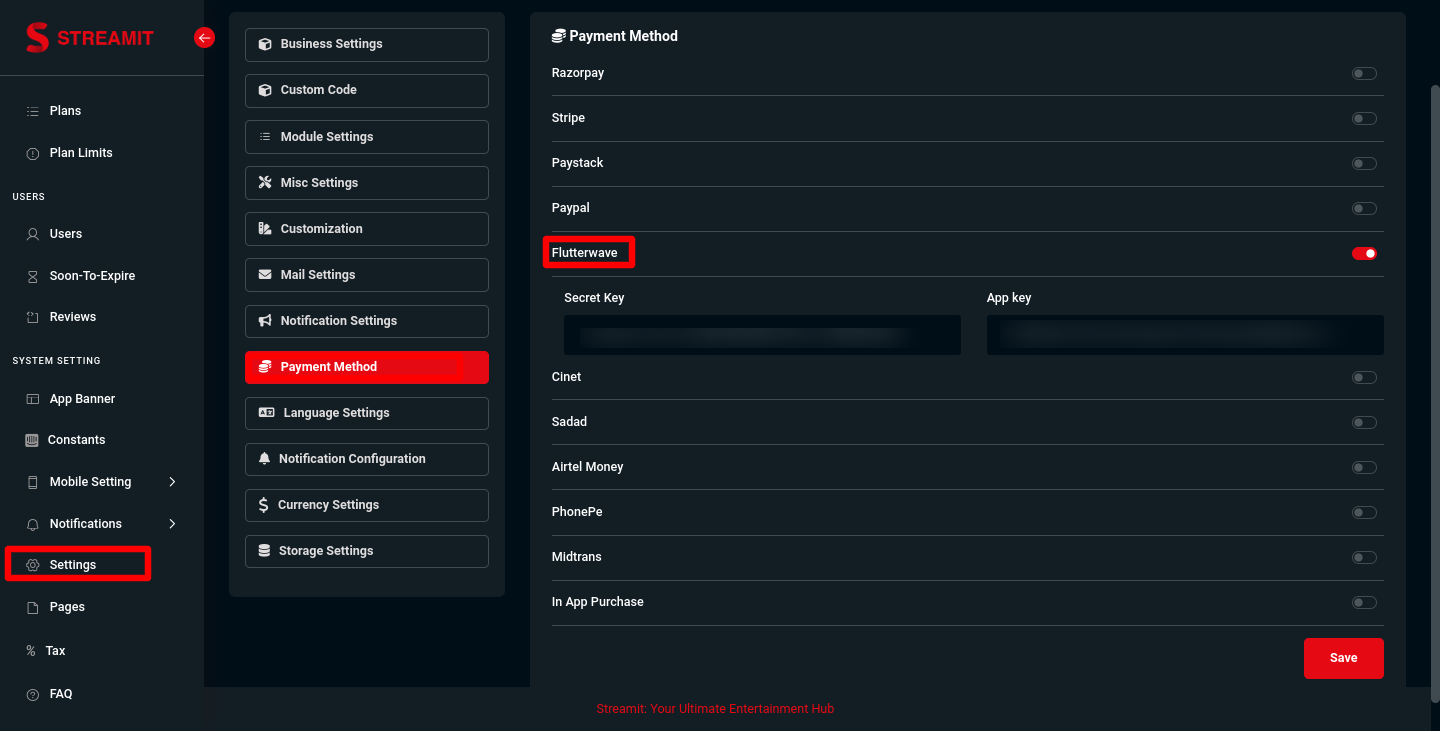Image resolution: width=1440 pixels, height=731 pixels.
Task: Open Customization settings tab
Action: coord(367,229)
